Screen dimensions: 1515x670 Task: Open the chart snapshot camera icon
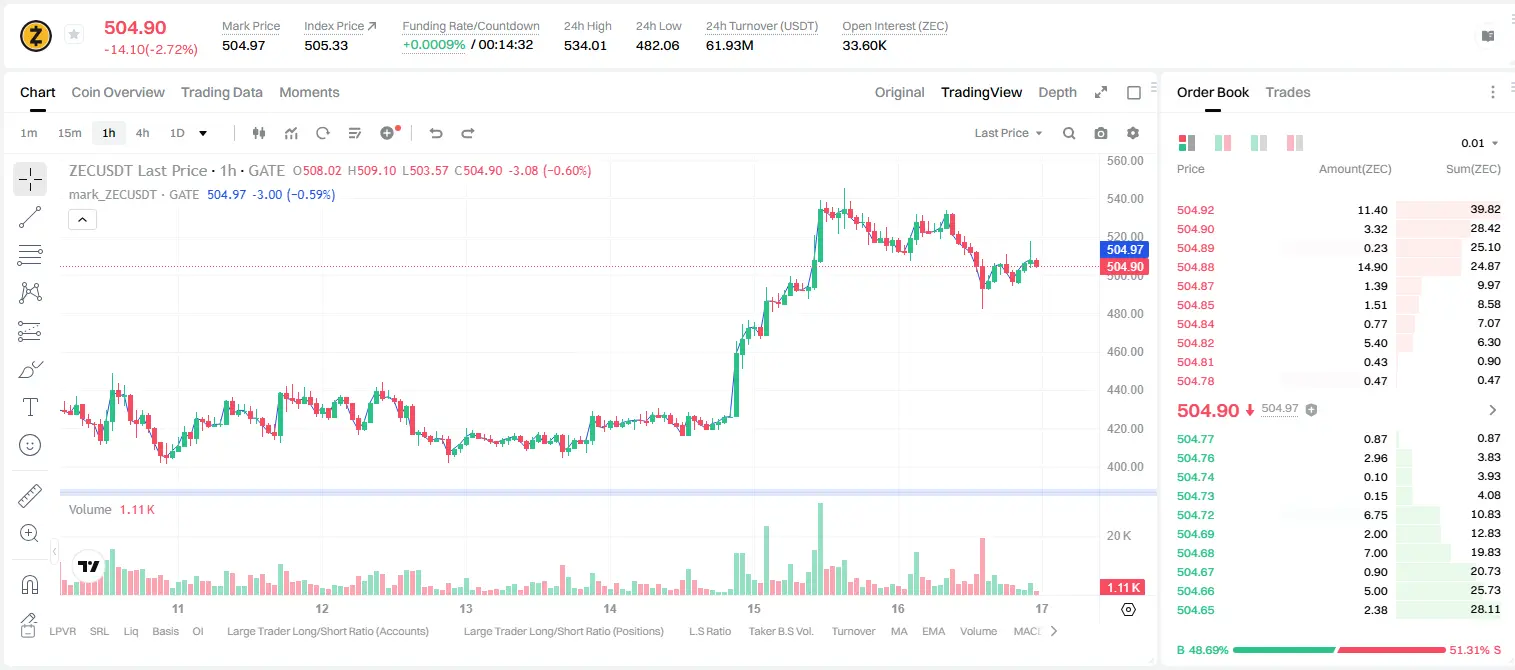point(1101,133)
